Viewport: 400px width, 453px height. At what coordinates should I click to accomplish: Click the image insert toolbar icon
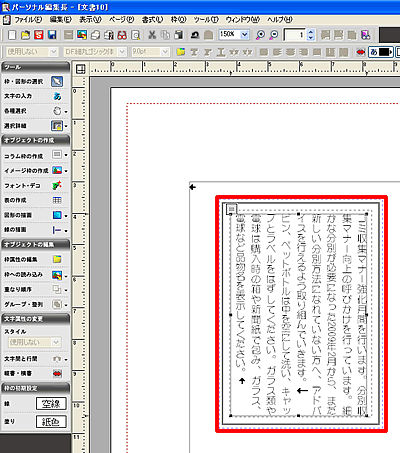click(x=82, y=35)
